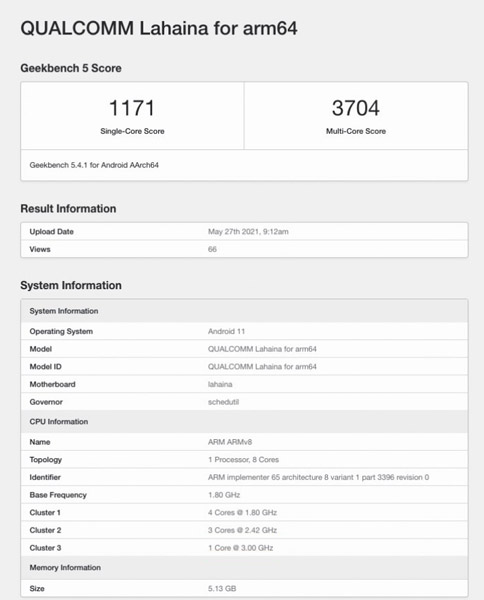Select the value 4 Cores @ 1.80 GHz
Image resolution: width=484 pixels, height=600 pixels.
click(242, 512)
